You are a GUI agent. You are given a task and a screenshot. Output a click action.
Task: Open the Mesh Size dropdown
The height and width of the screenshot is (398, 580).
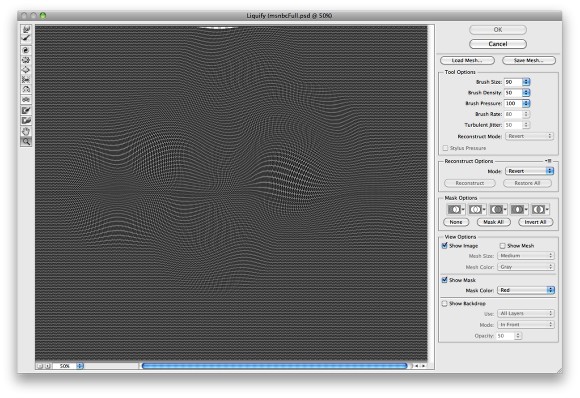tap(526, 256)
